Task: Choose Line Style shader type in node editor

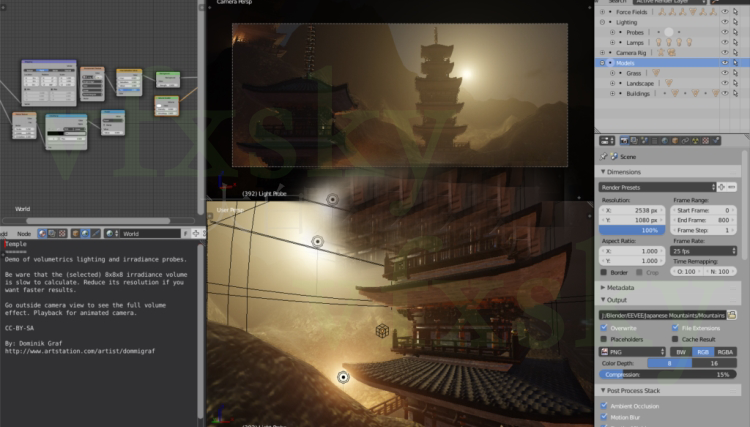Action: click(x=96, y=233)
